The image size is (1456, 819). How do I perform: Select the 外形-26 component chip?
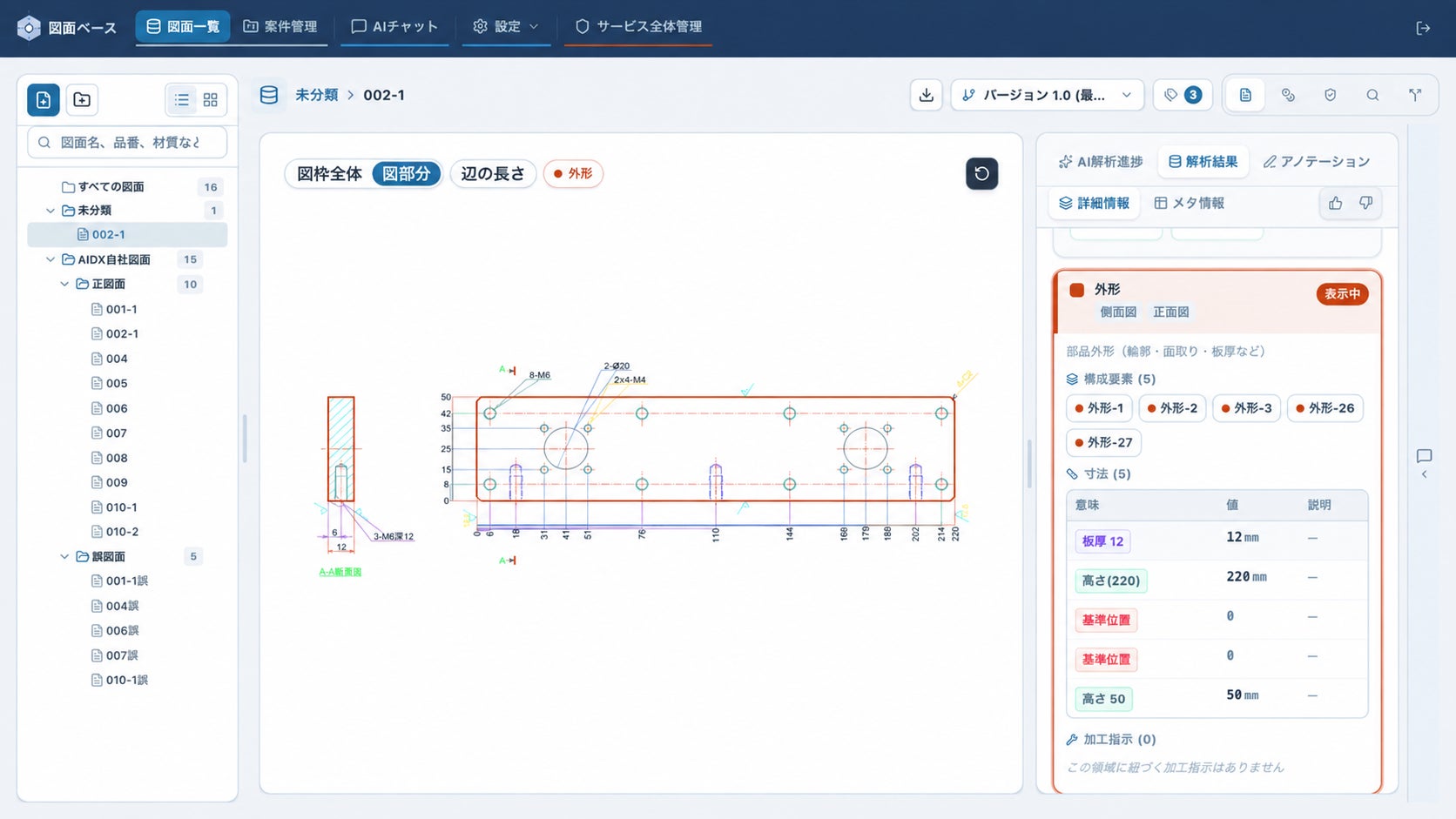pos(1325,408)
